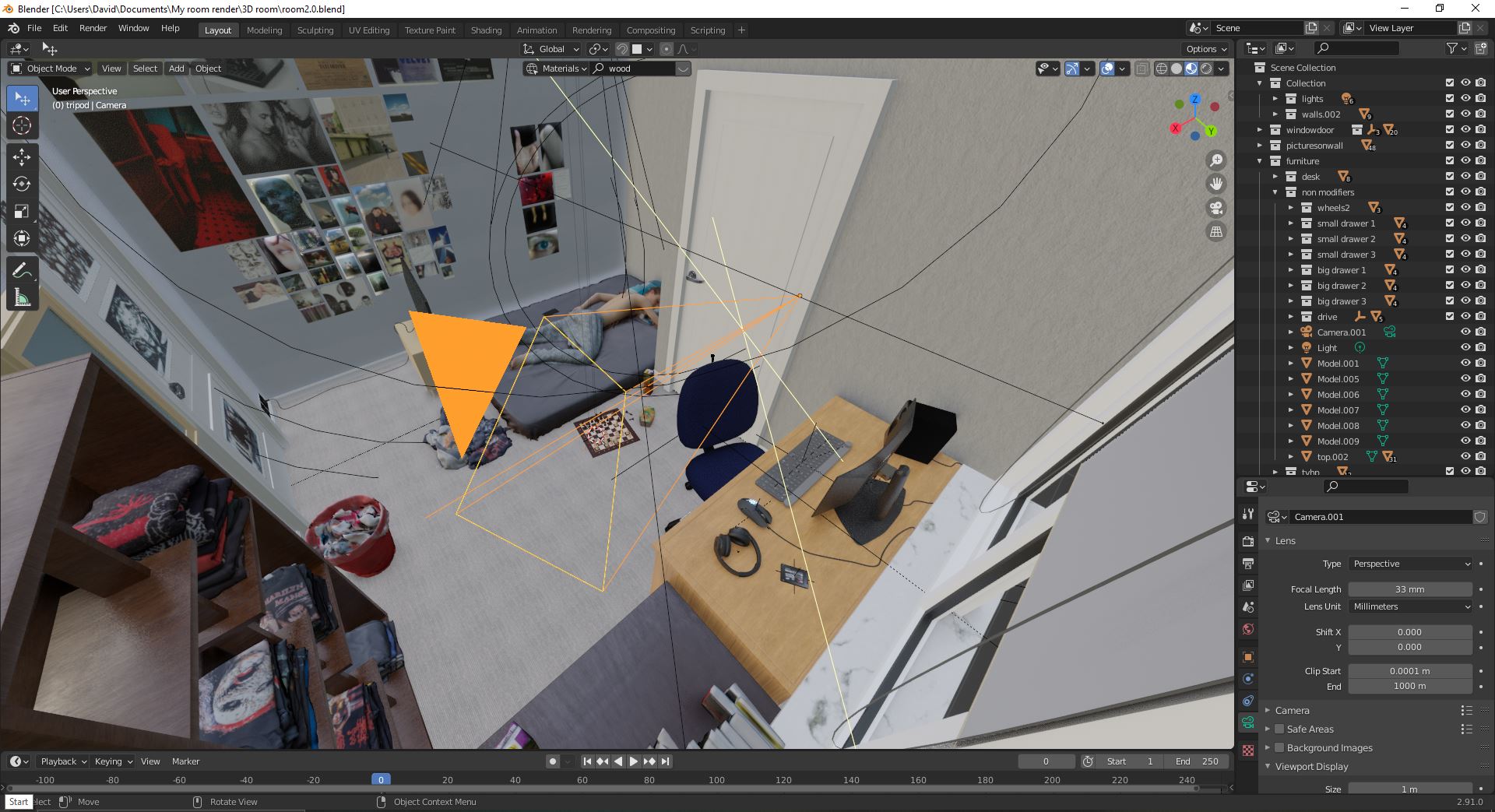Open the Render menu
Screen dimensions: 1495x812
(93, 28)
